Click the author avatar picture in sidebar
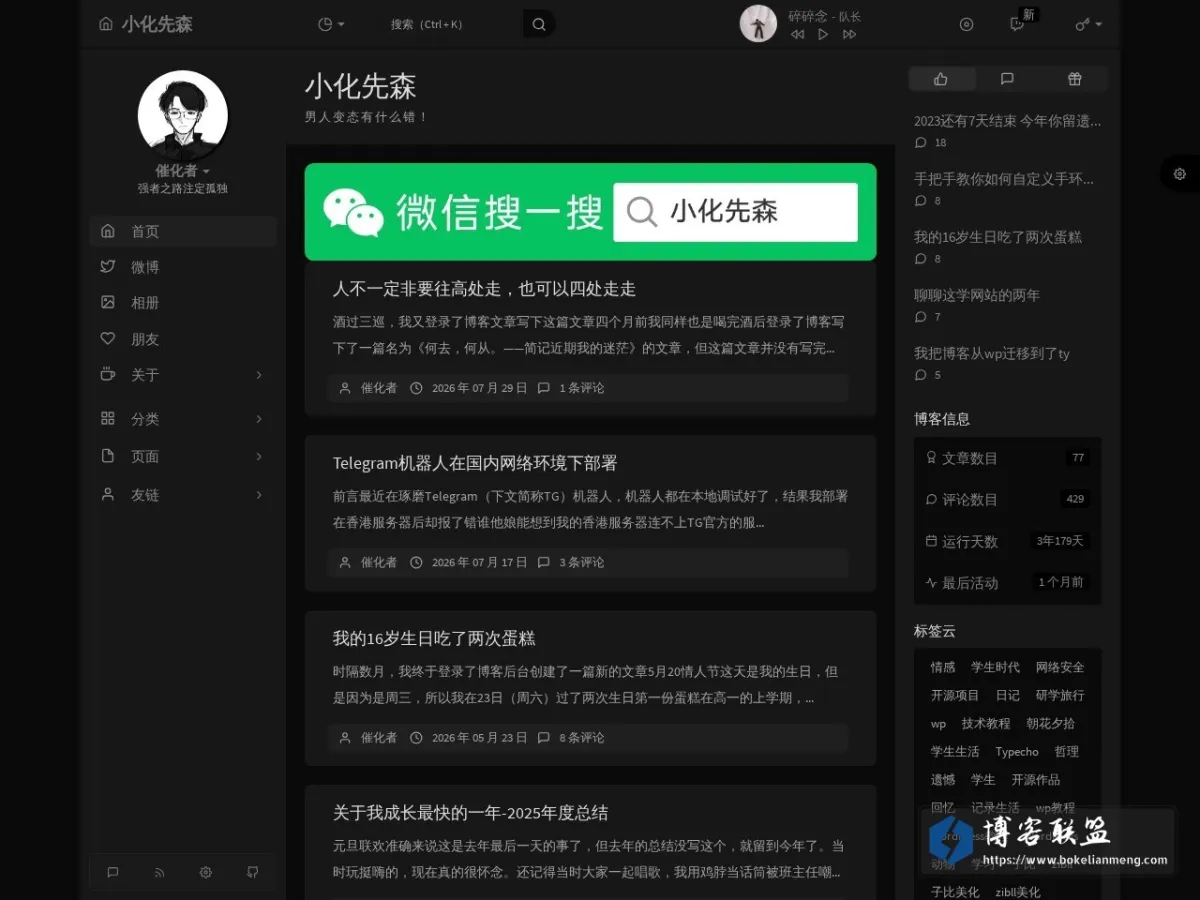The height and width of the screenshot is (900, 1200). [x=183, y=115]
